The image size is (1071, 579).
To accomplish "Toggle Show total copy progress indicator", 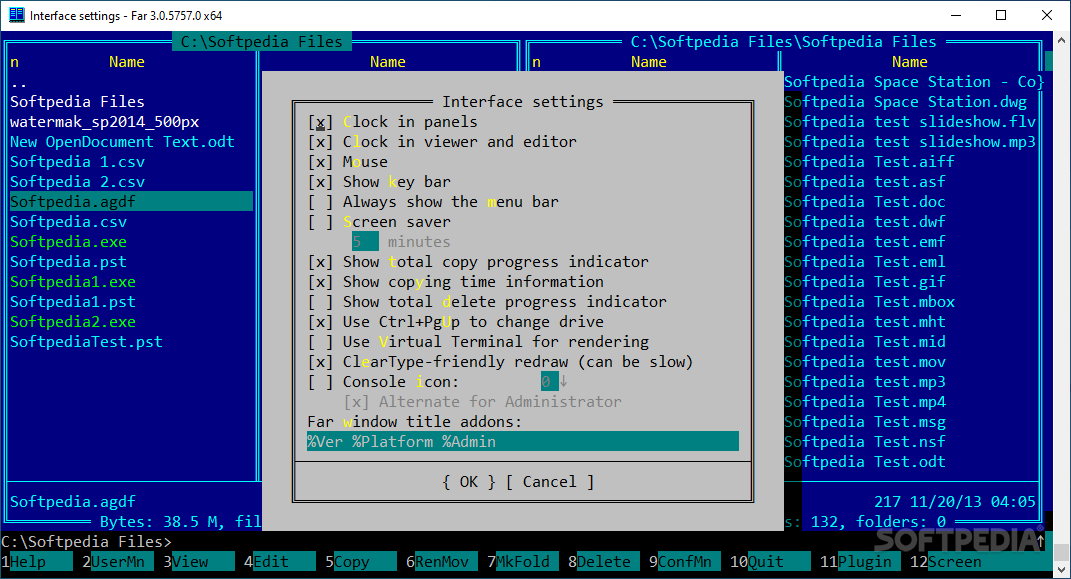I will pos(320,262).
